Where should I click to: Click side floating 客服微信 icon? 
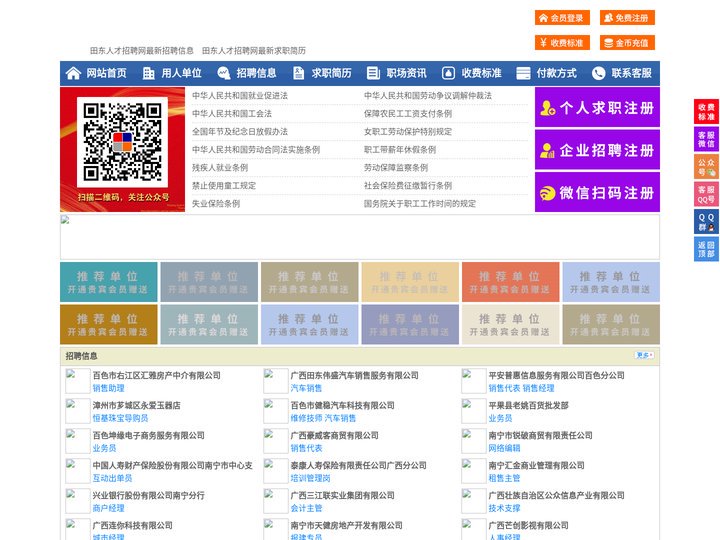(x=706, y=139)
